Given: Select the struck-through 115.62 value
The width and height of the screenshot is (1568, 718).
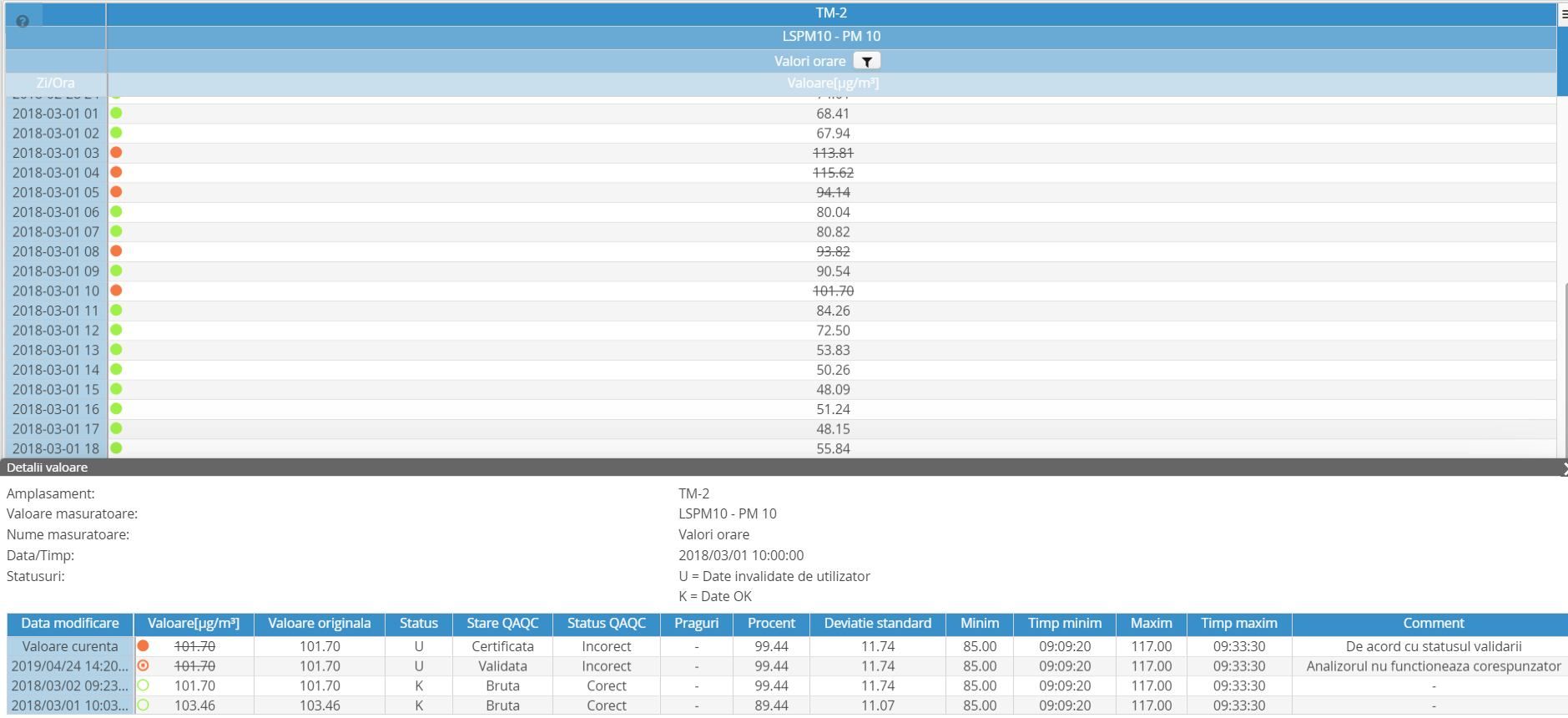Looking at the screenshot, I should pyautogui.click(x=832, y=173).
